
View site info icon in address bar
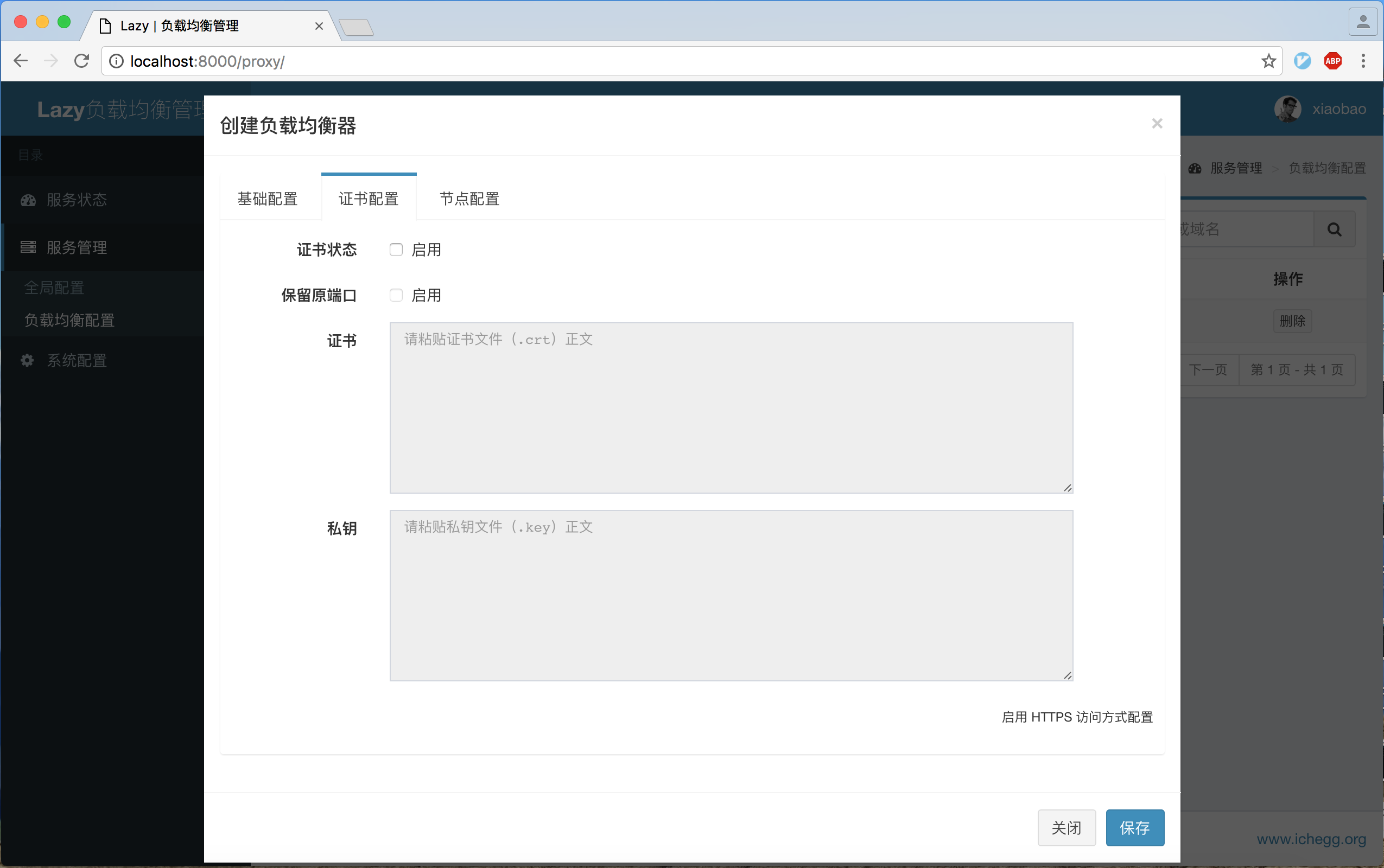pyautogui.click(x=116, y=61)
